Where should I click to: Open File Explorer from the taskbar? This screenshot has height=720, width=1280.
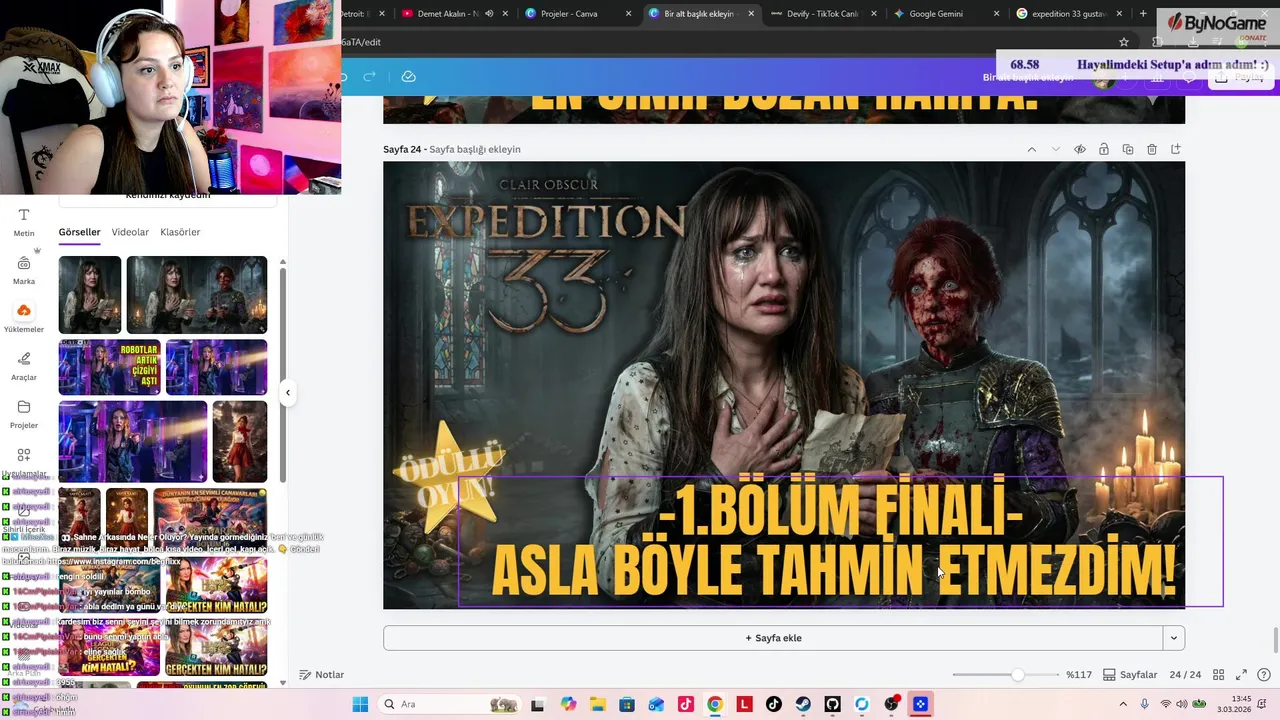pos(597,704)
